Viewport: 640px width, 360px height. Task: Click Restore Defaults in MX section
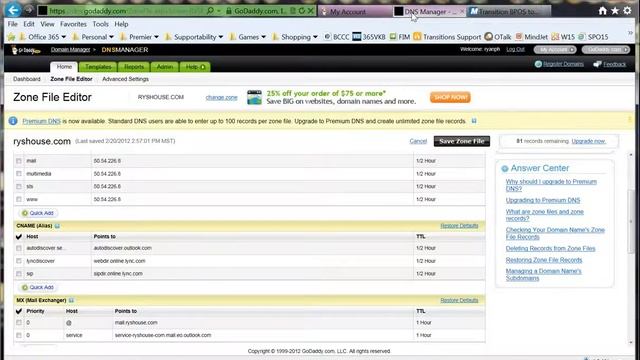click(x=459, y=300)
